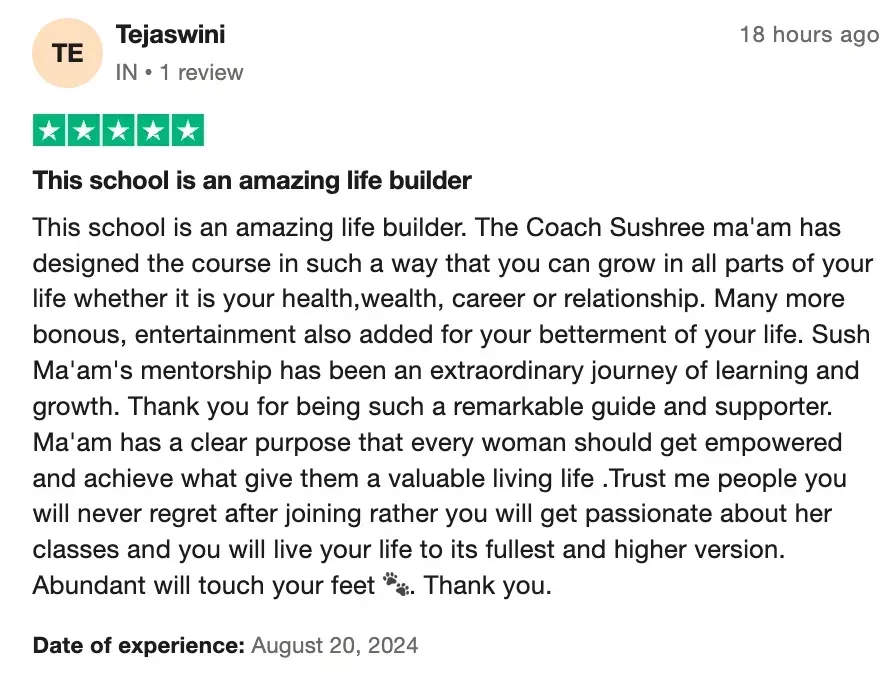The width and height of the screenshot is (896, 692).
Task: Open the bold review title heading
Action: 252,181
